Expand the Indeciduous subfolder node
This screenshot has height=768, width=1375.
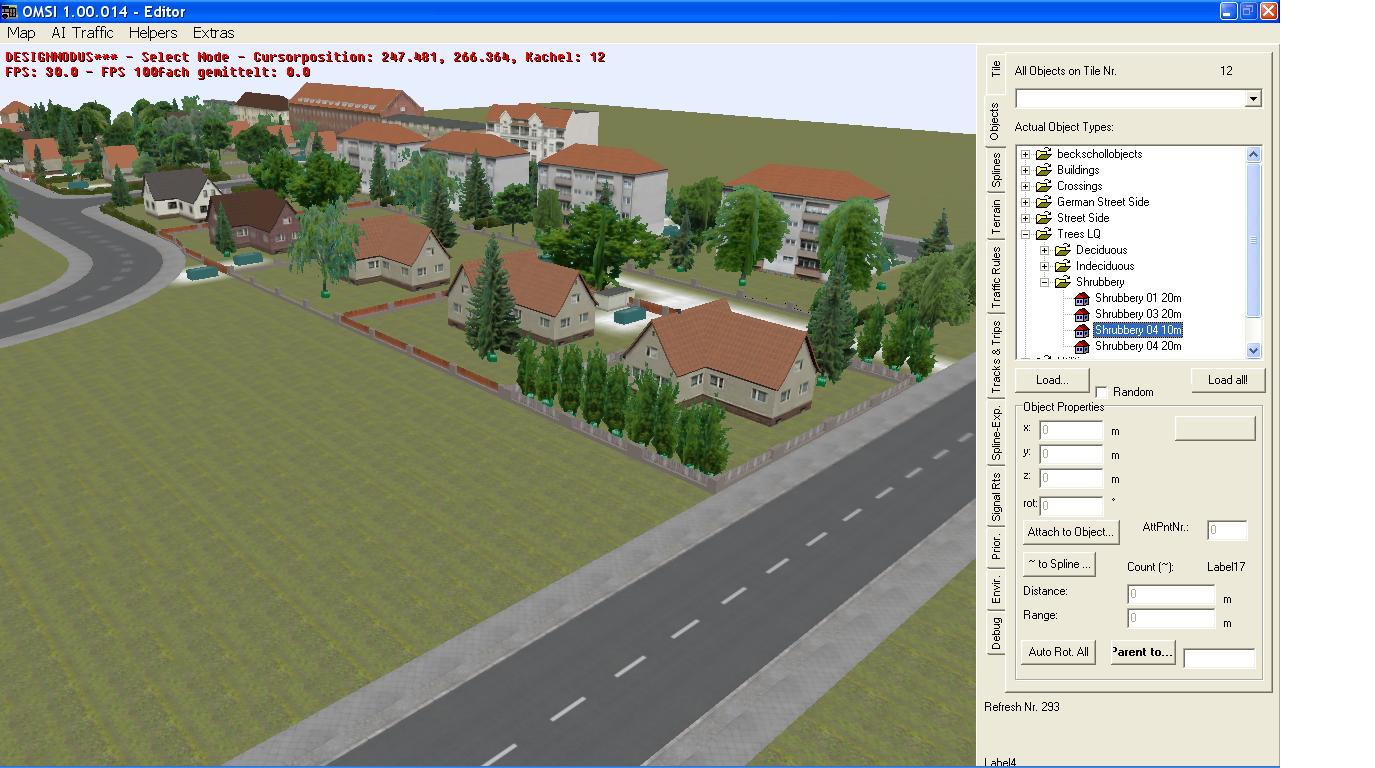point(1044,266)
